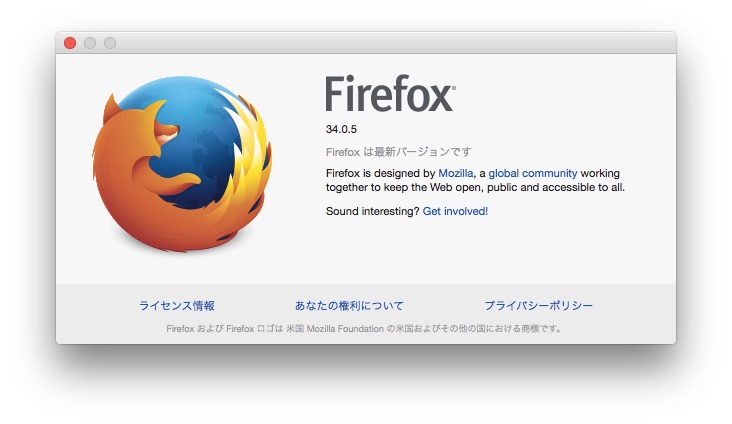Click 'Firefox は最新バージョンです' update status
The width and height of the screenshot is (732, 424).
point(399,152)
